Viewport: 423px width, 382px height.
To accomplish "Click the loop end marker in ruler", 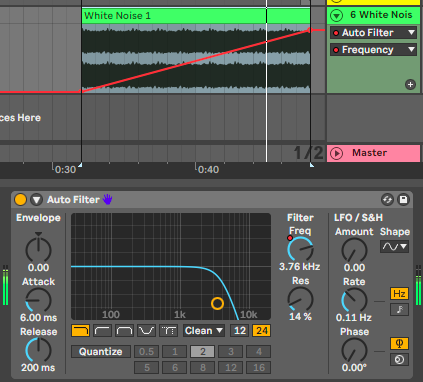I will click(x=312, y=165).
